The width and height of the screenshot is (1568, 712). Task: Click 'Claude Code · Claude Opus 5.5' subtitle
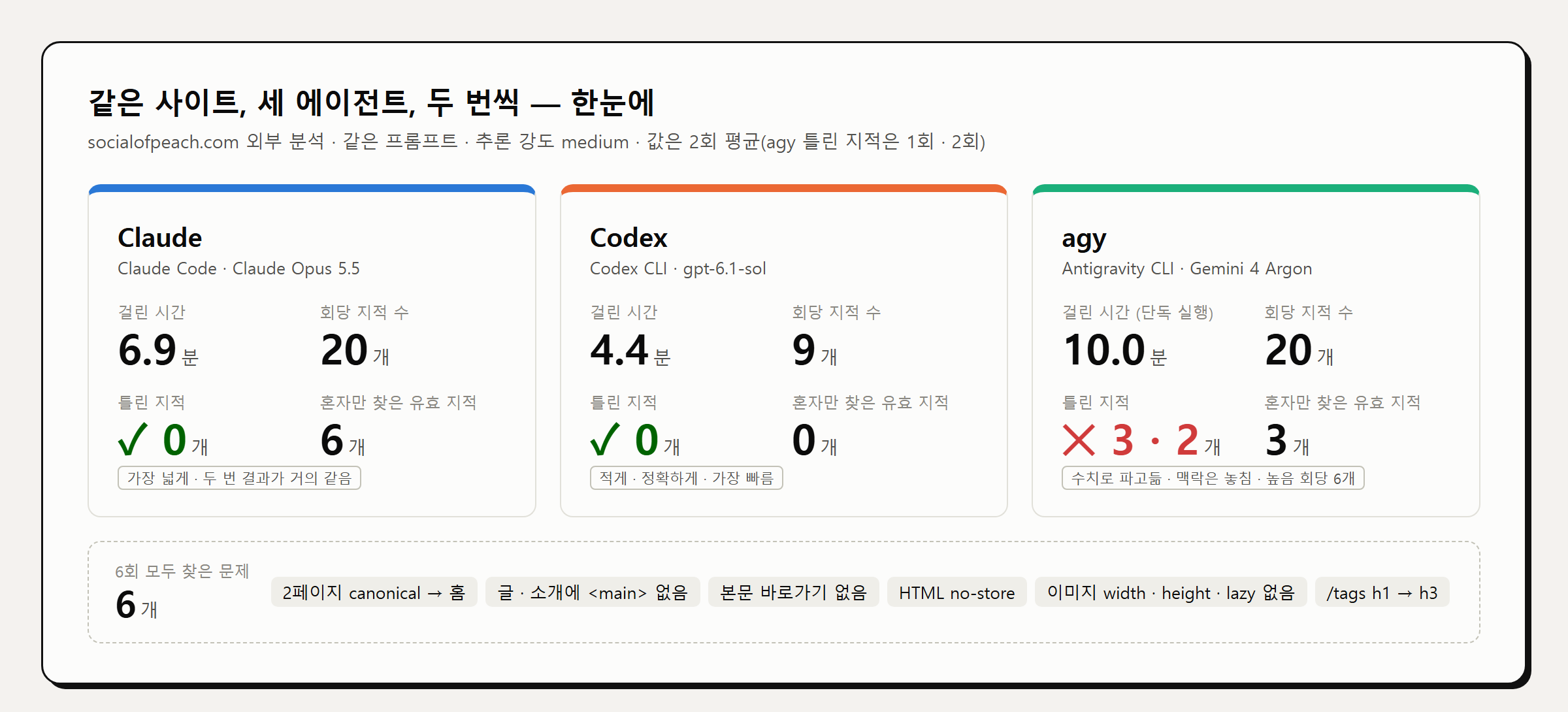(x=238, y=268)
